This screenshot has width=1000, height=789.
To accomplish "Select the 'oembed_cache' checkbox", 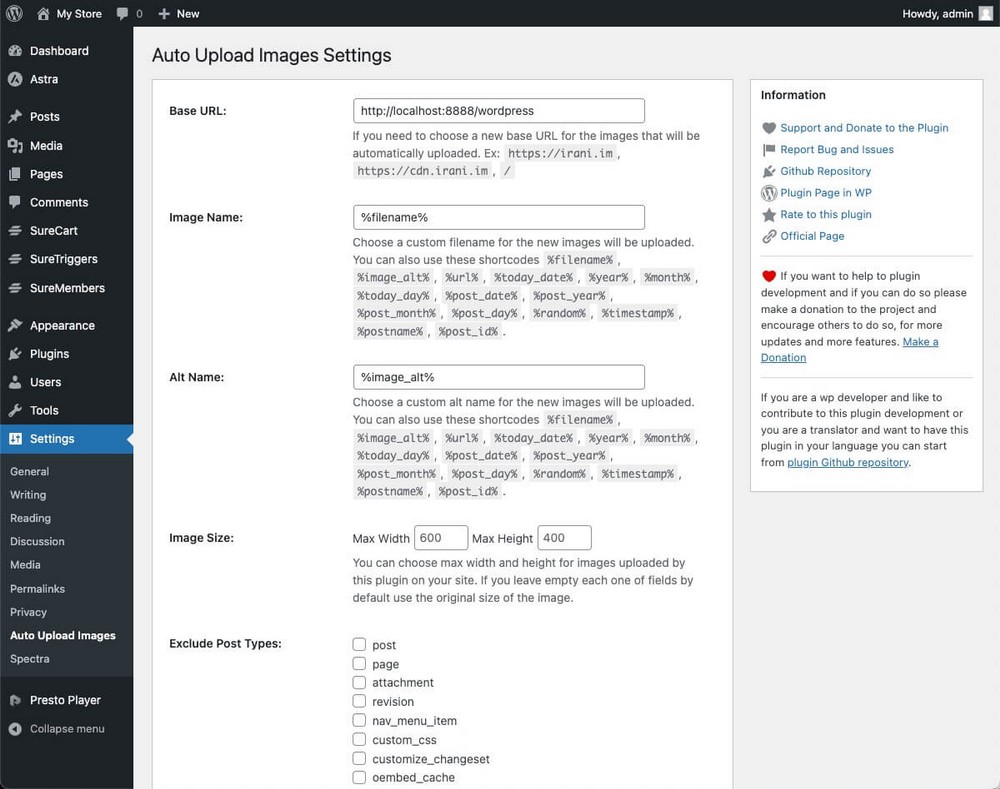I will click(359, 778).
